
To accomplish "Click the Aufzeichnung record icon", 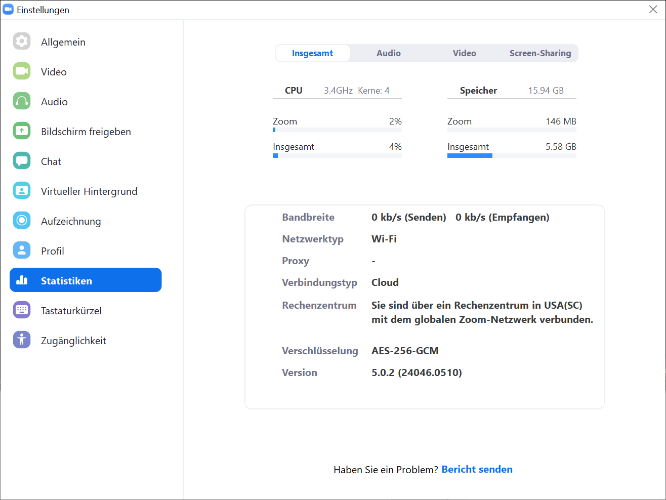I will click(22, 221).
